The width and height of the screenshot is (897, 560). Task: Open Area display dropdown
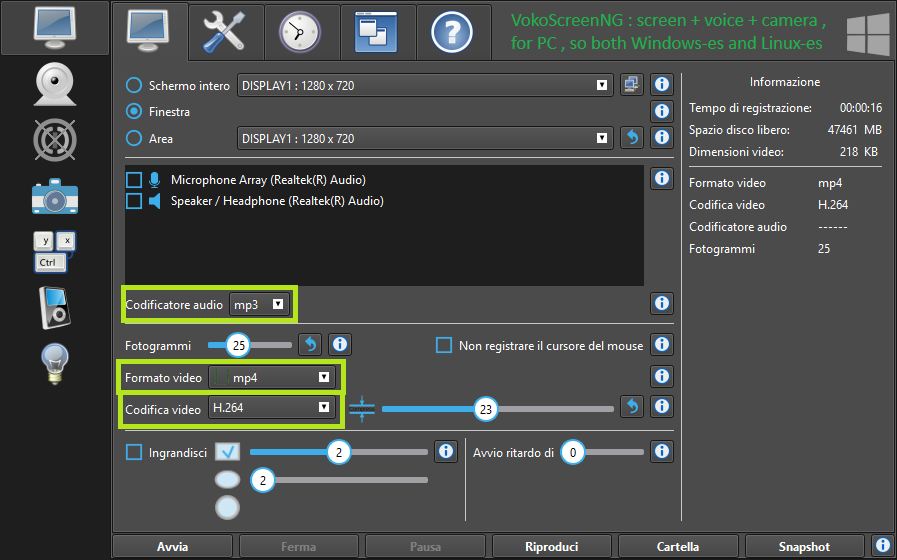coord(425,138)
